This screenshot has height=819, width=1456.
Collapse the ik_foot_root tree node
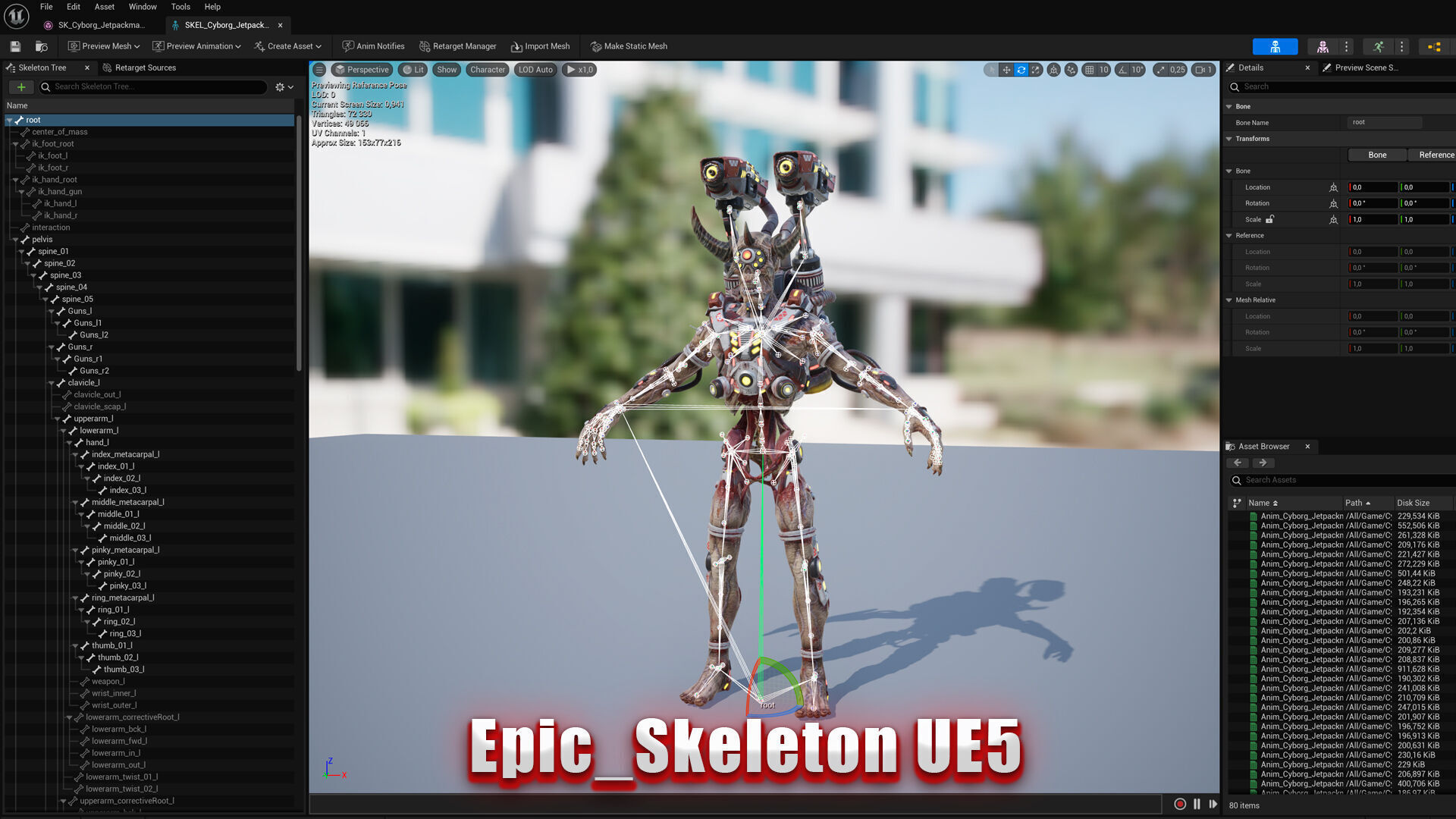tap(16, 144)
